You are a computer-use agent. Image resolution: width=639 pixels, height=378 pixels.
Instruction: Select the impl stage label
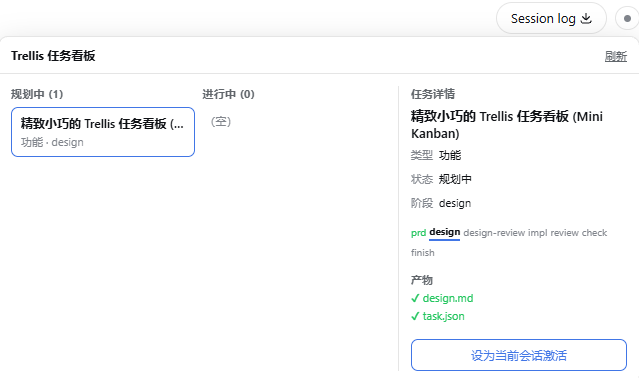coord(538,233)
